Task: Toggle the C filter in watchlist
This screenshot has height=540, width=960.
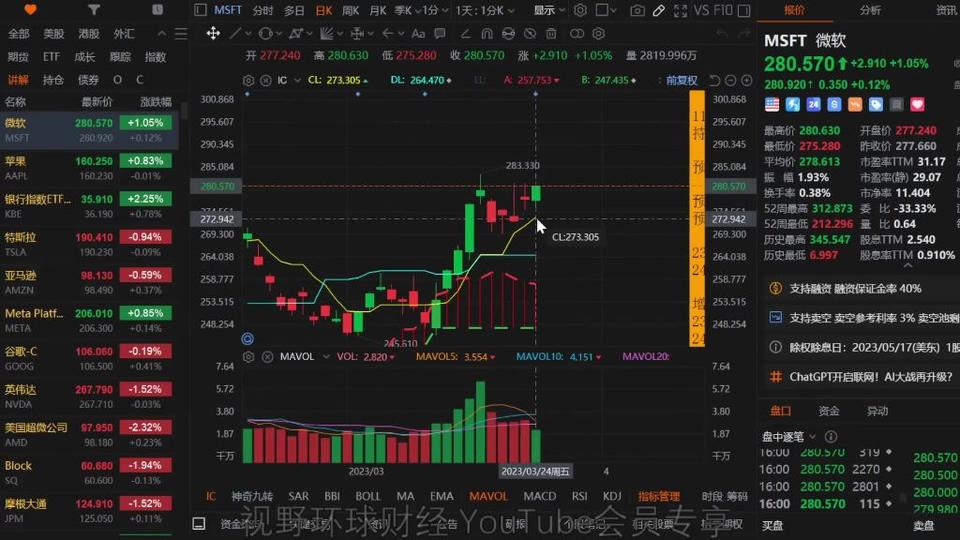Action: (140, 80)
